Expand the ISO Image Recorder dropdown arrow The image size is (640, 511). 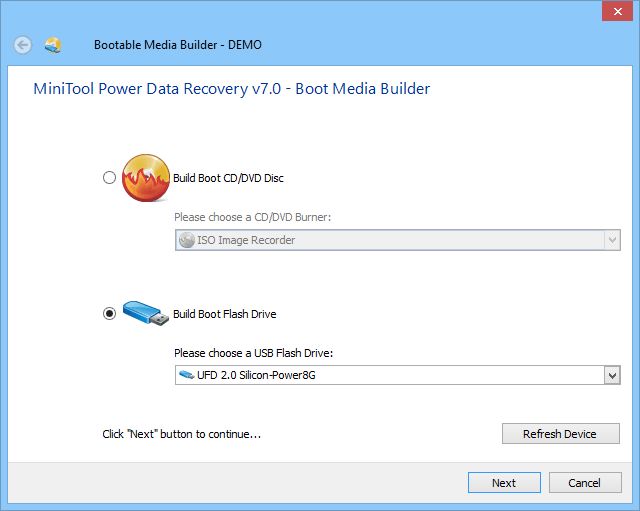click(x=612, y=240)
